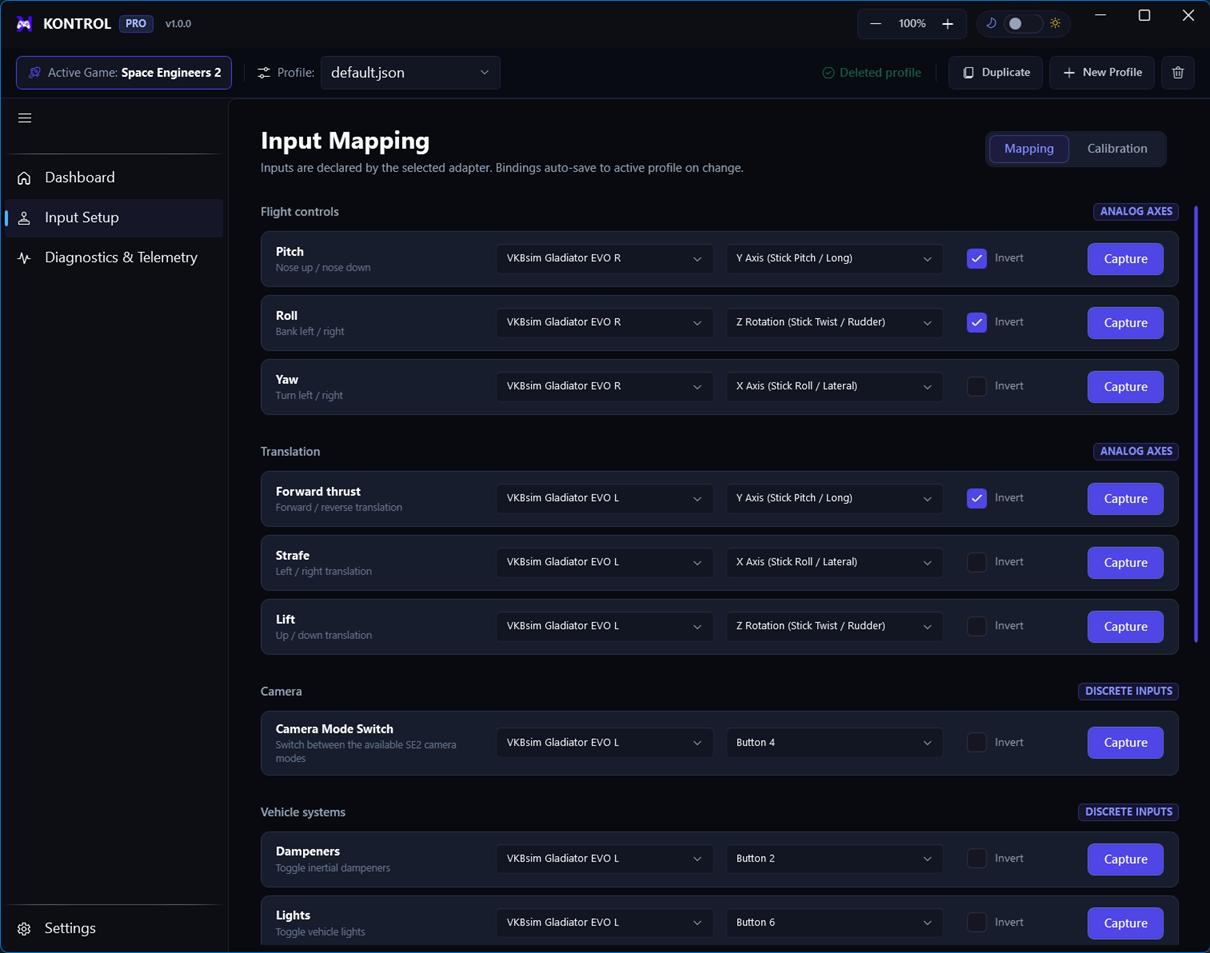
Task: Click Capture for Yaw
Action: tap(1125, 387)
